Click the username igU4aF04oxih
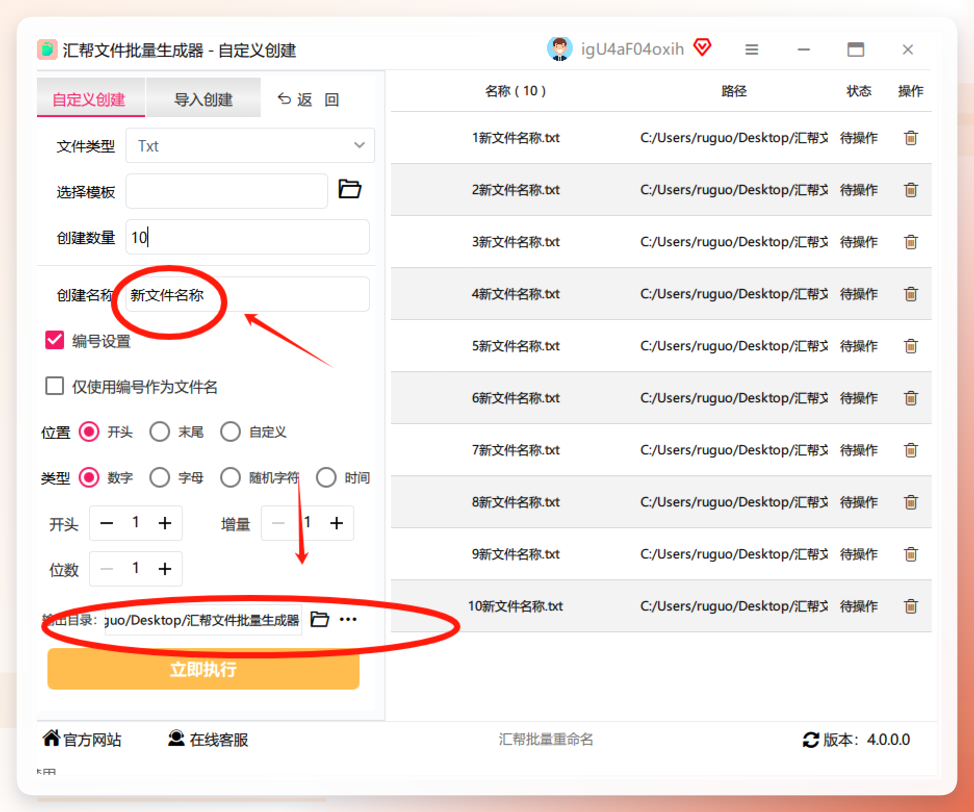The image size is (974, 812). coord(632,49)
